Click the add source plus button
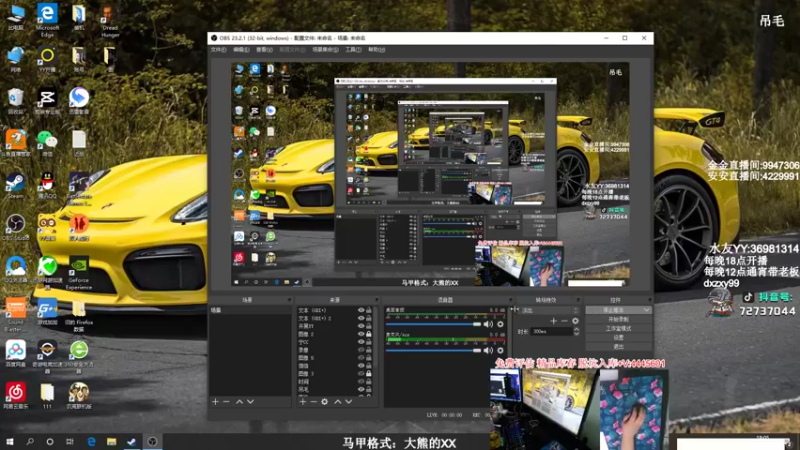Image resolution: width=800 pixels, height=450 pixels. coord(302,401)
